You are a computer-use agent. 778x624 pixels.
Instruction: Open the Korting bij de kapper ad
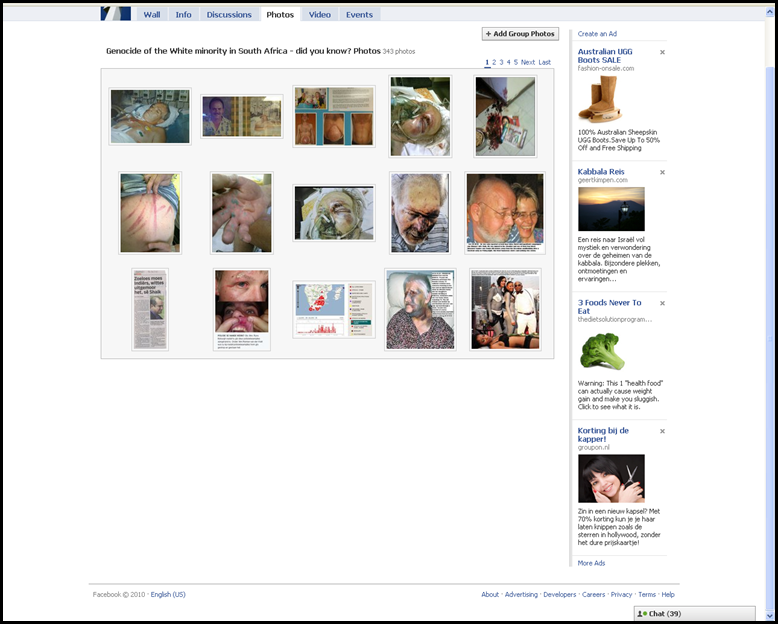(x=603, y=435)
